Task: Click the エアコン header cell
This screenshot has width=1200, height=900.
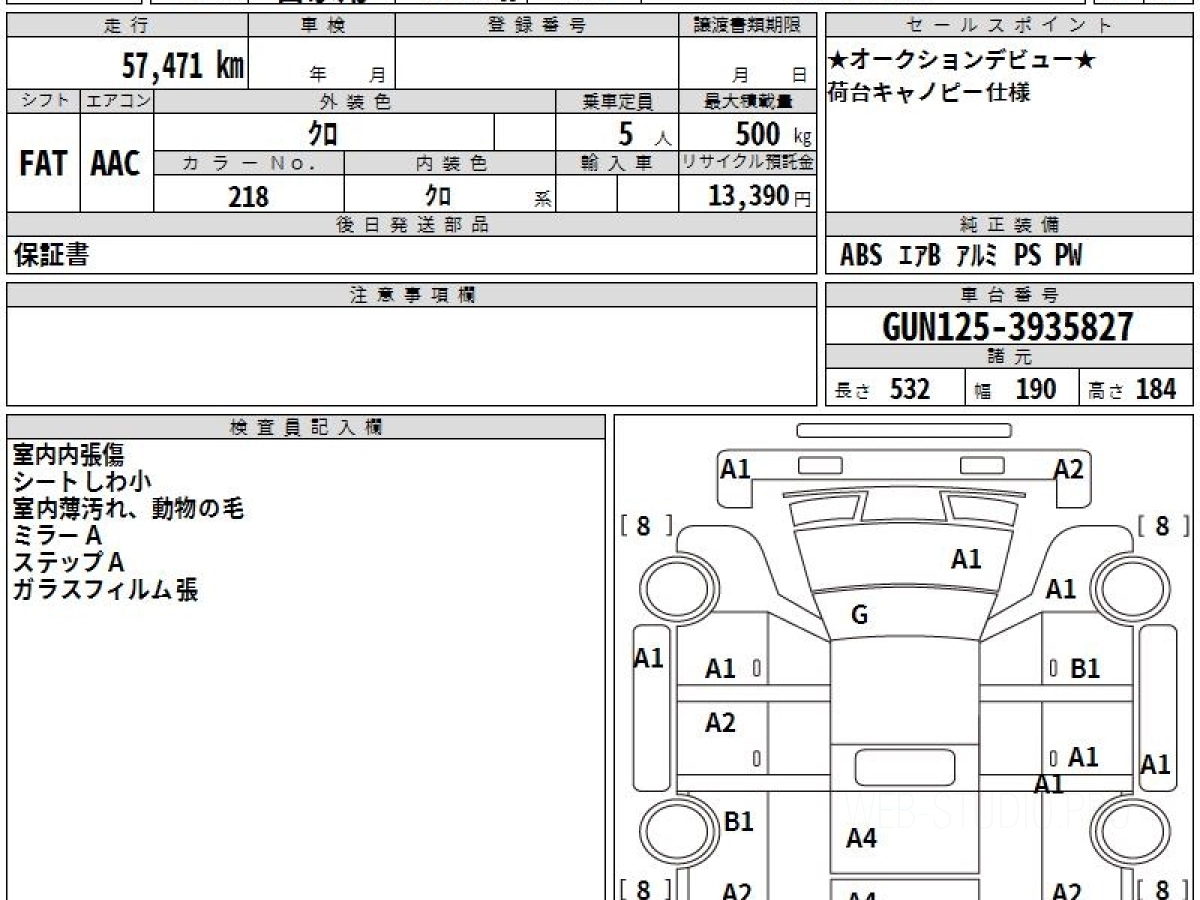Action: pos(117,101)
